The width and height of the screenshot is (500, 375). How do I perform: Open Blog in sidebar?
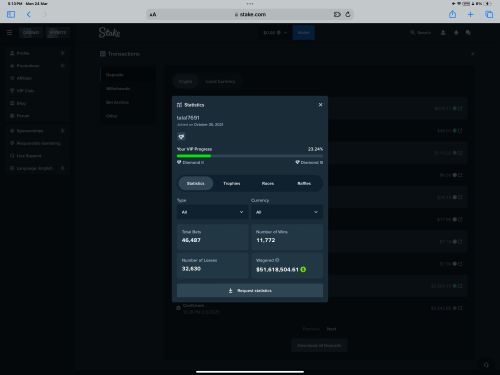(x=37, y=103)
